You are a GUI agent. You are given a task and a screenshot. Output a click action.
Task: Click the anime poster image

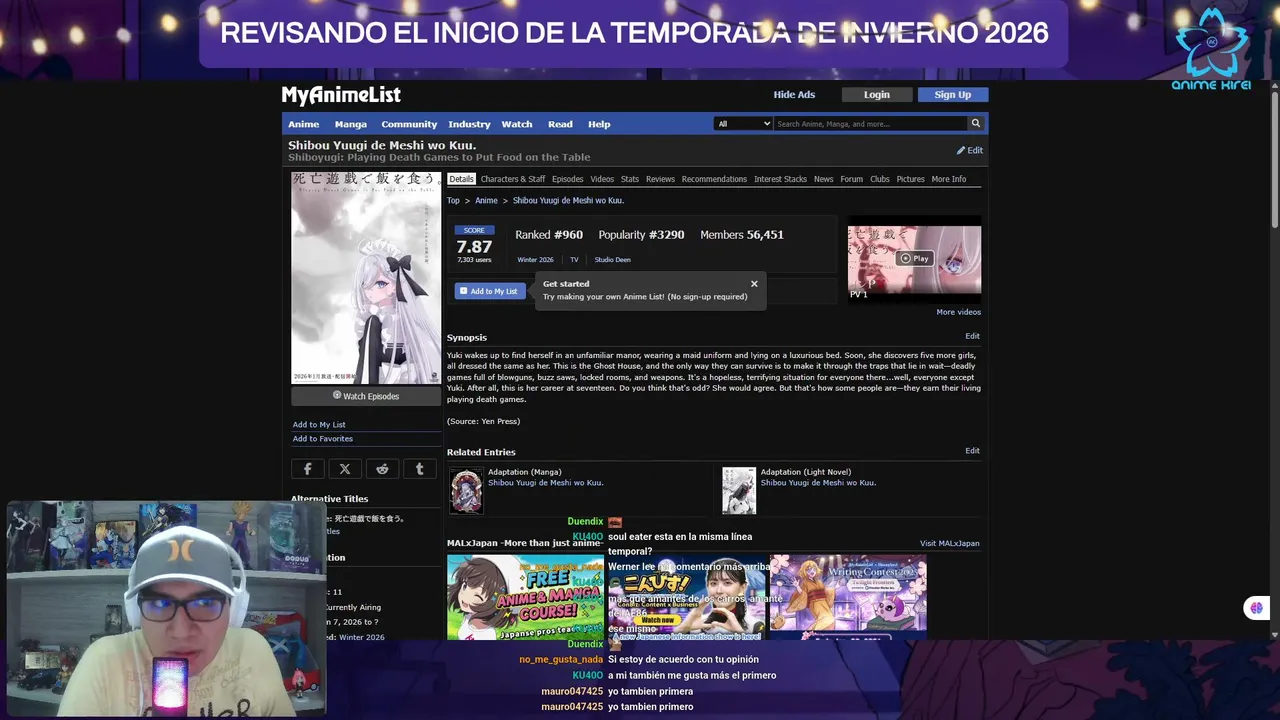point(366,278)
